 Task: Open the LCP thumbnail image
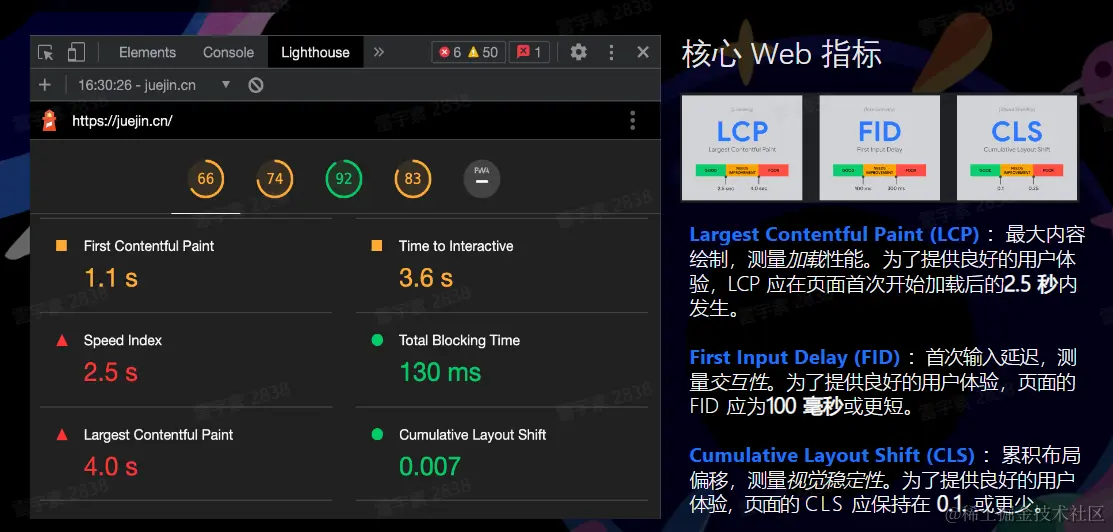[x=742, y=148]
